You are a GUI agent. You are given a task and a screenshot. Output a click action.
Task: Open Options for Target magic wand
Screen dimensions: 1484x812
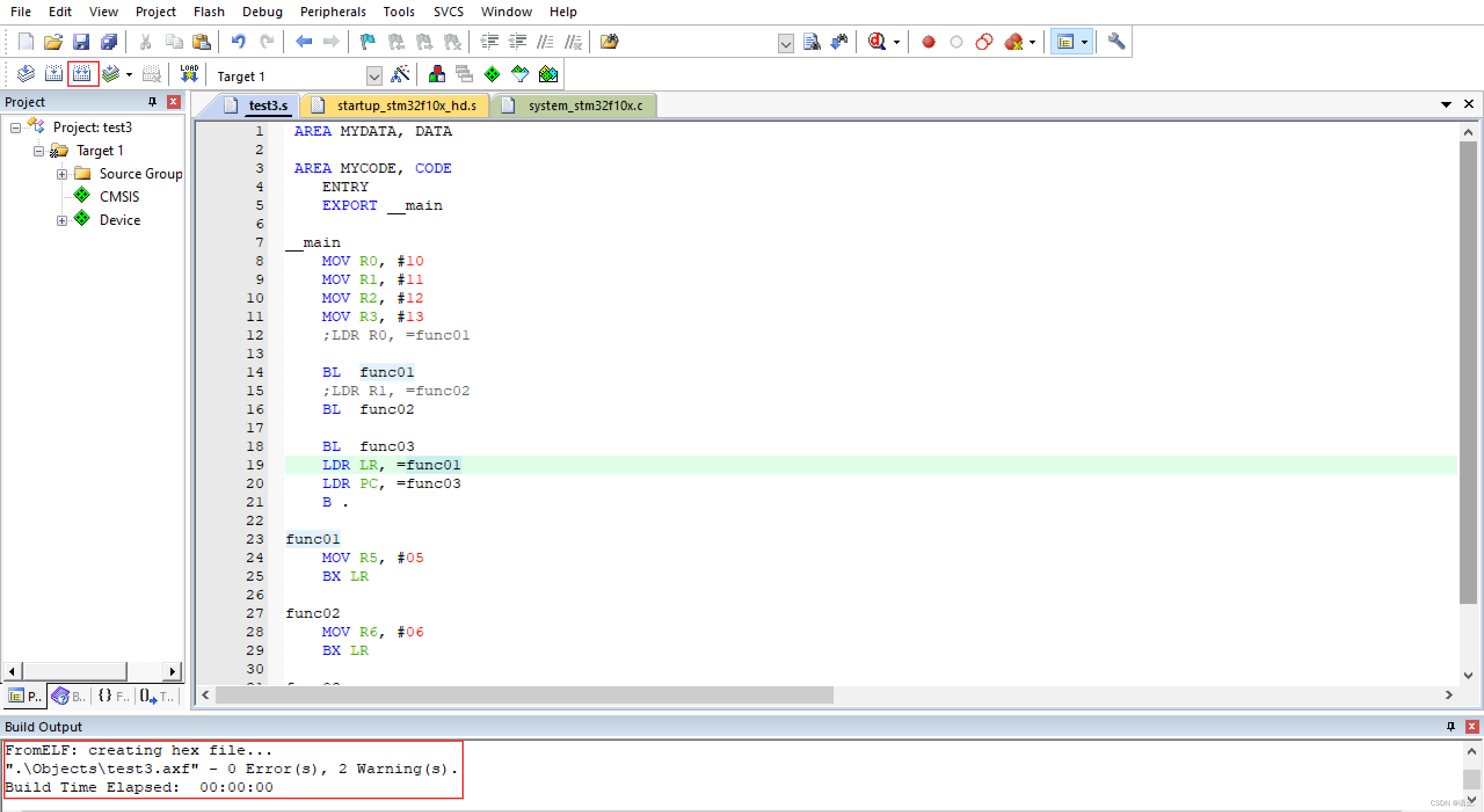(x=401, y=74)
